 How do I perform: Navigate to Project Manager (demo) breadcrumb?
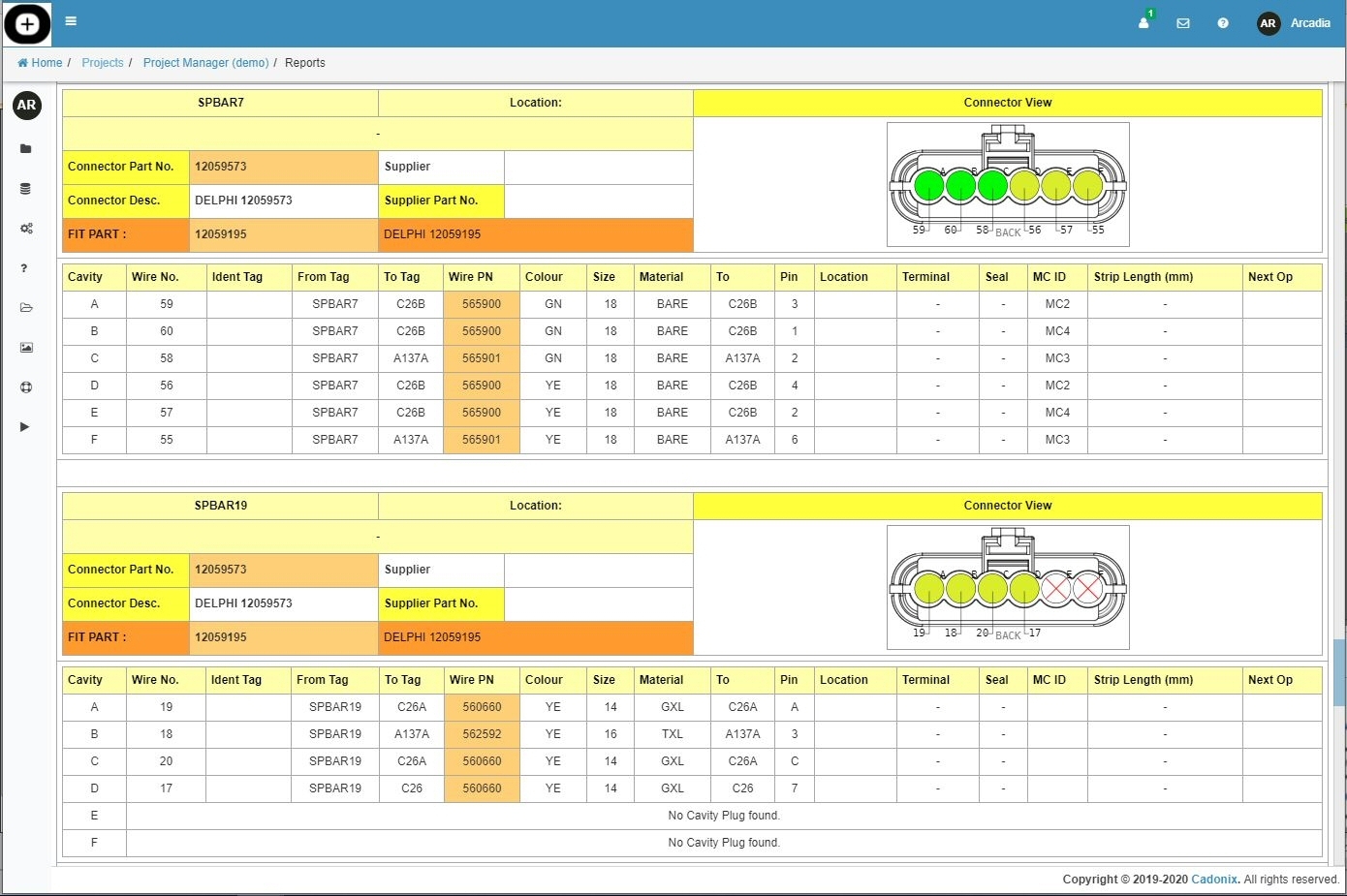[x=205, y=63]
